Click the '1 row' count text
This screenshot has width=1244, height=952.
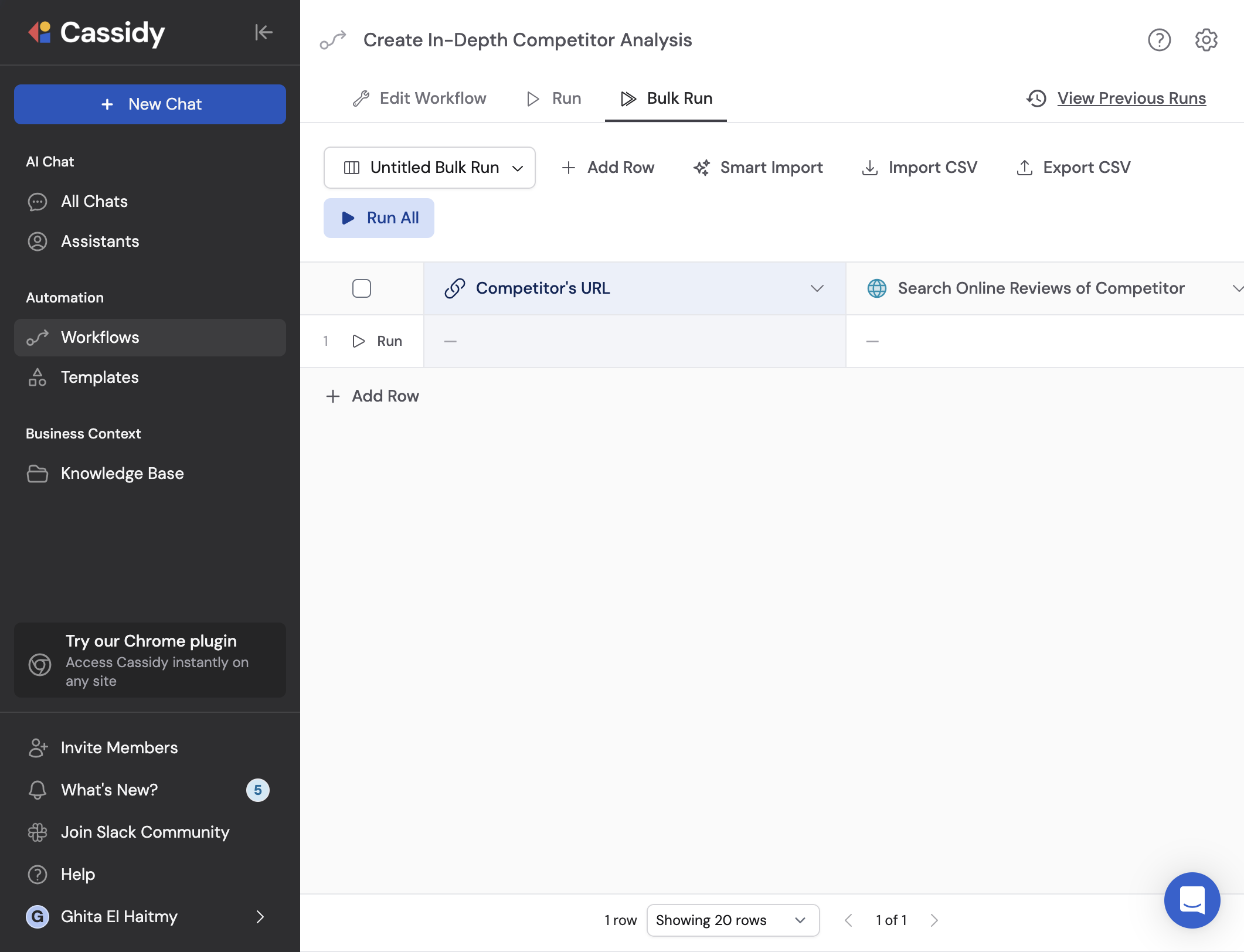620,920
